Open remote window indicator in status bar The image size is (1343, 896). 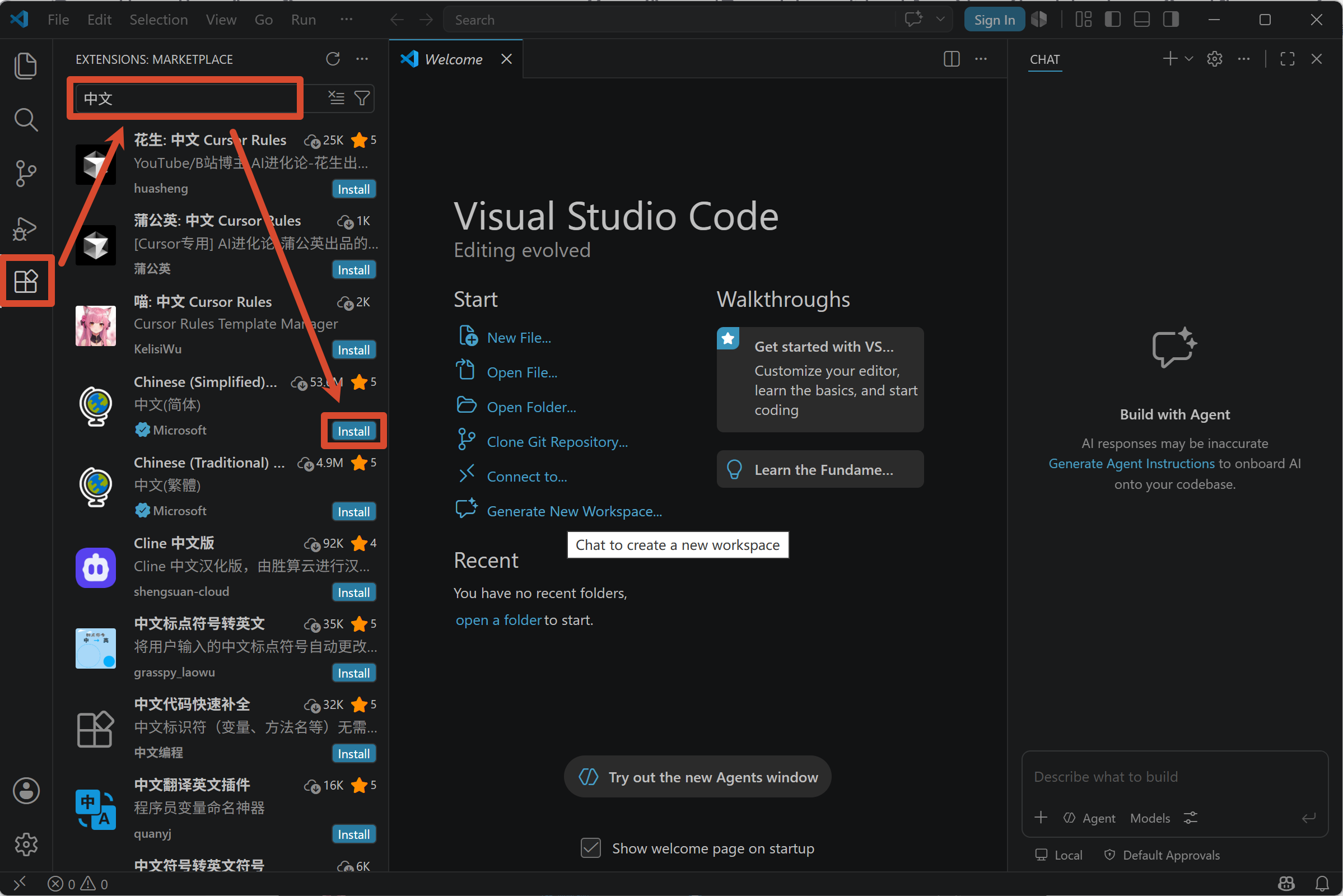click(20, 884)
